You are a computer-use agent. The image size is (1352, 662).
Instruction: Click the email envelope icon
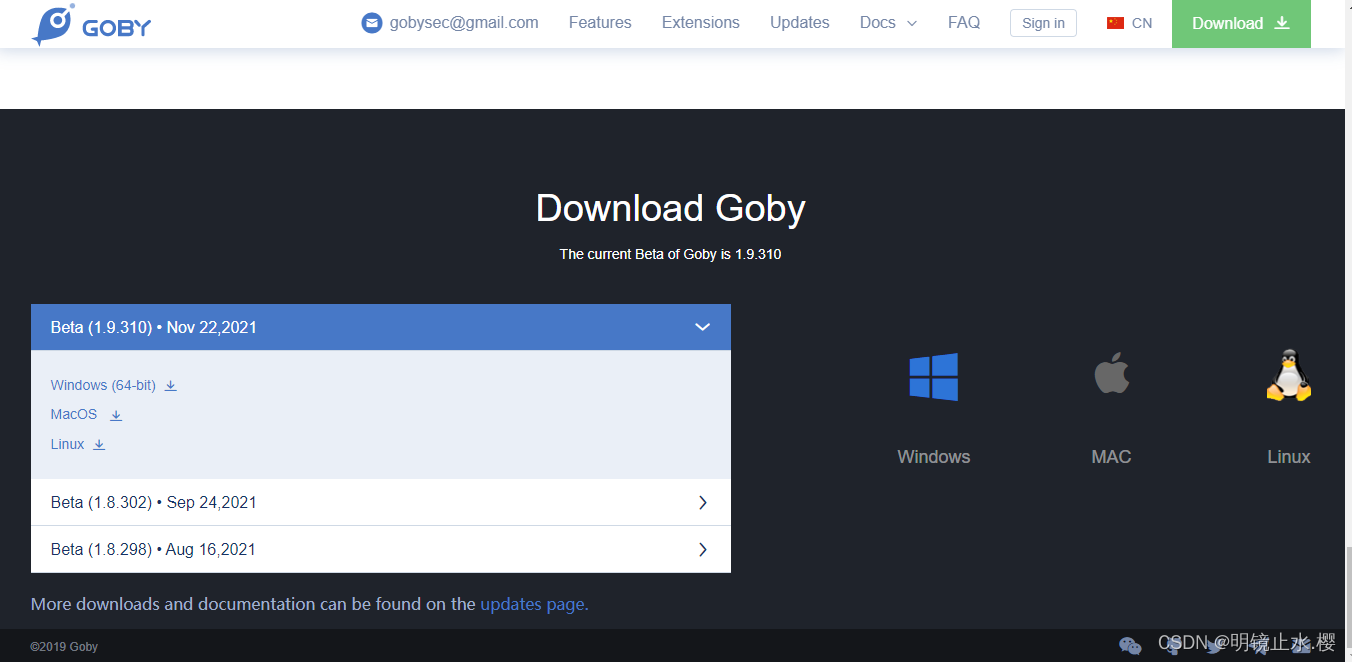pos(372,23)
